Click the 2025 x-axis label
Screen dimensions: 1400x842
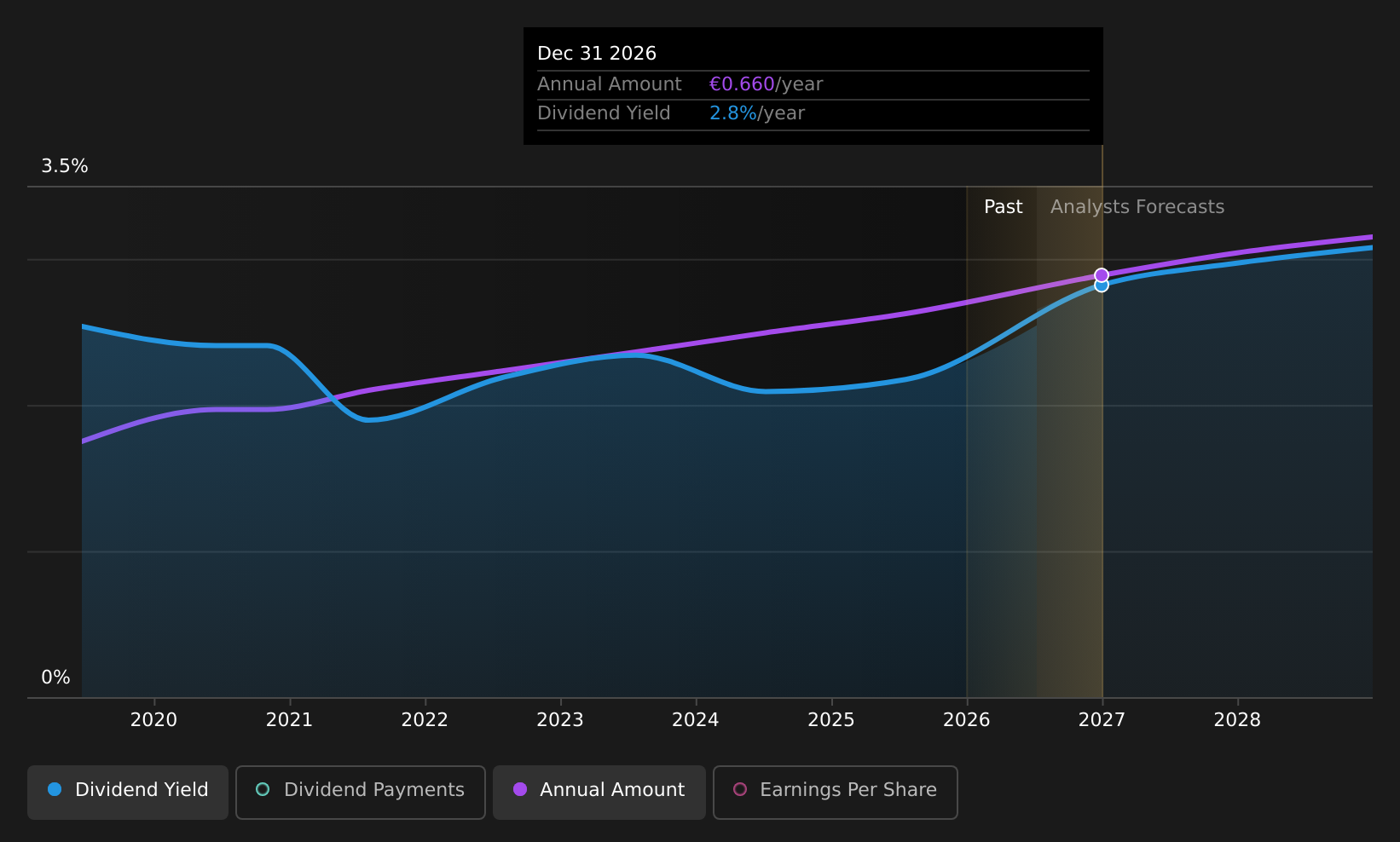(831, 720)
